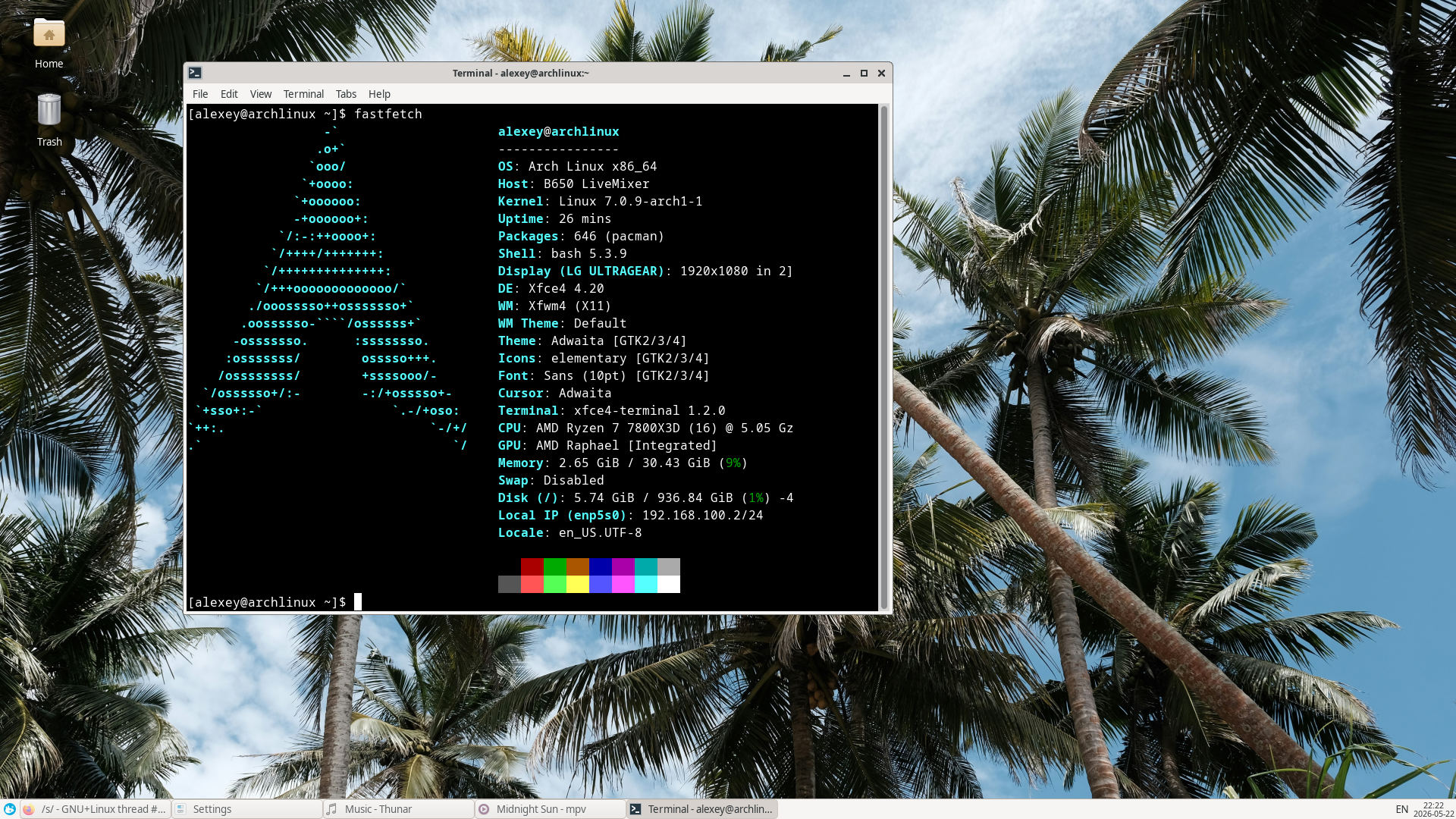Screen dimensions: 1456x819
Task: Click the "CPU: AMD Ryzen 7 7800X3D" line
Action: coord(646,428)
